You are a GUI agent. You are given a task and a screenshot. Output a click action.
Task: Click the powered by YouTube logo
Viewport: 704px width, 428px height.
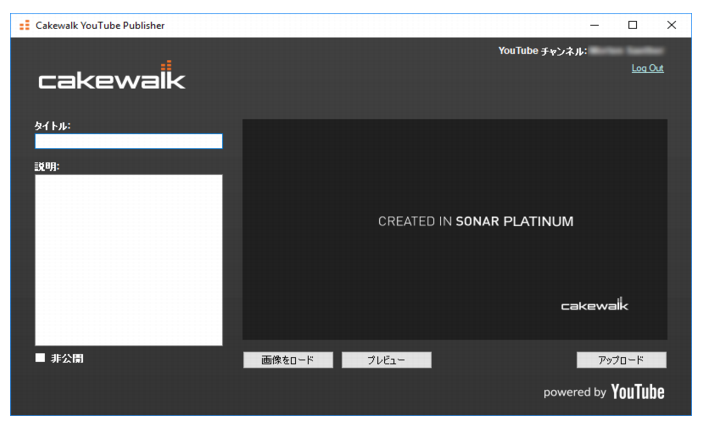click(x=604, y=392)
